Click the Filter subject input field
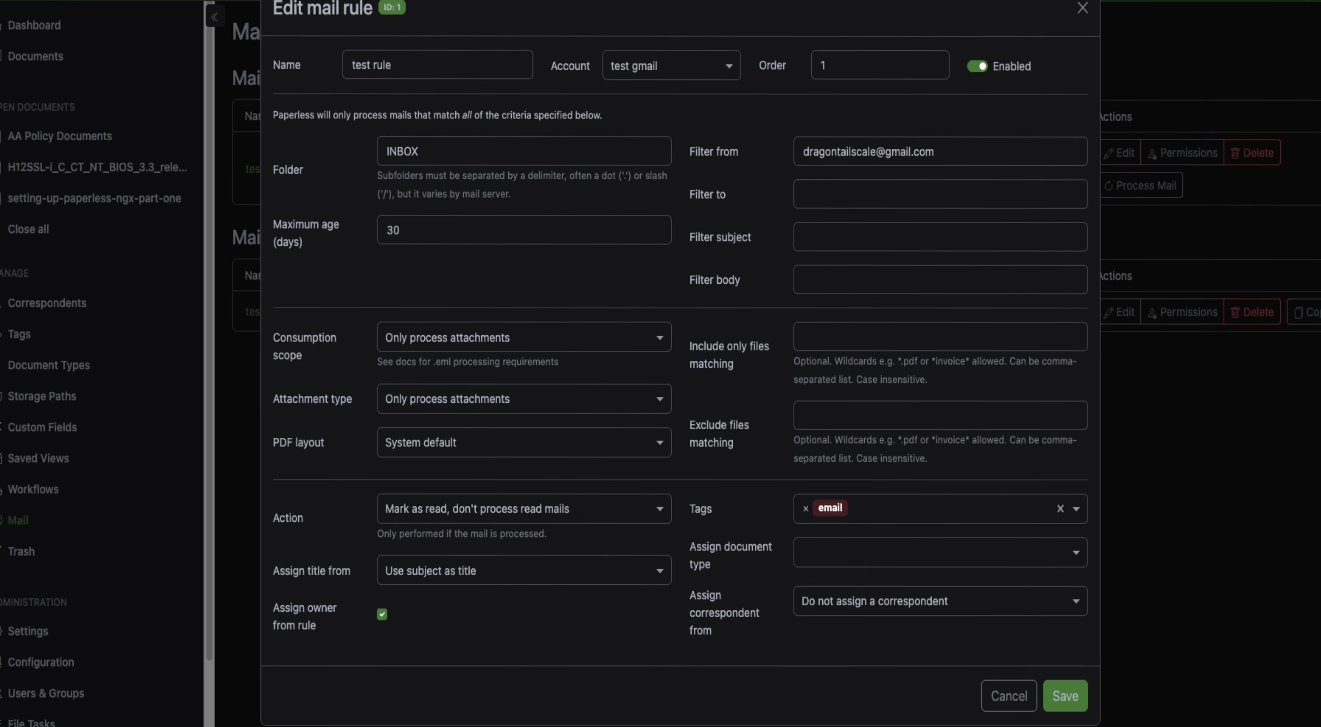Viewport: 1321px width, 727px height. pyautogui.click(x=939, y=237)
